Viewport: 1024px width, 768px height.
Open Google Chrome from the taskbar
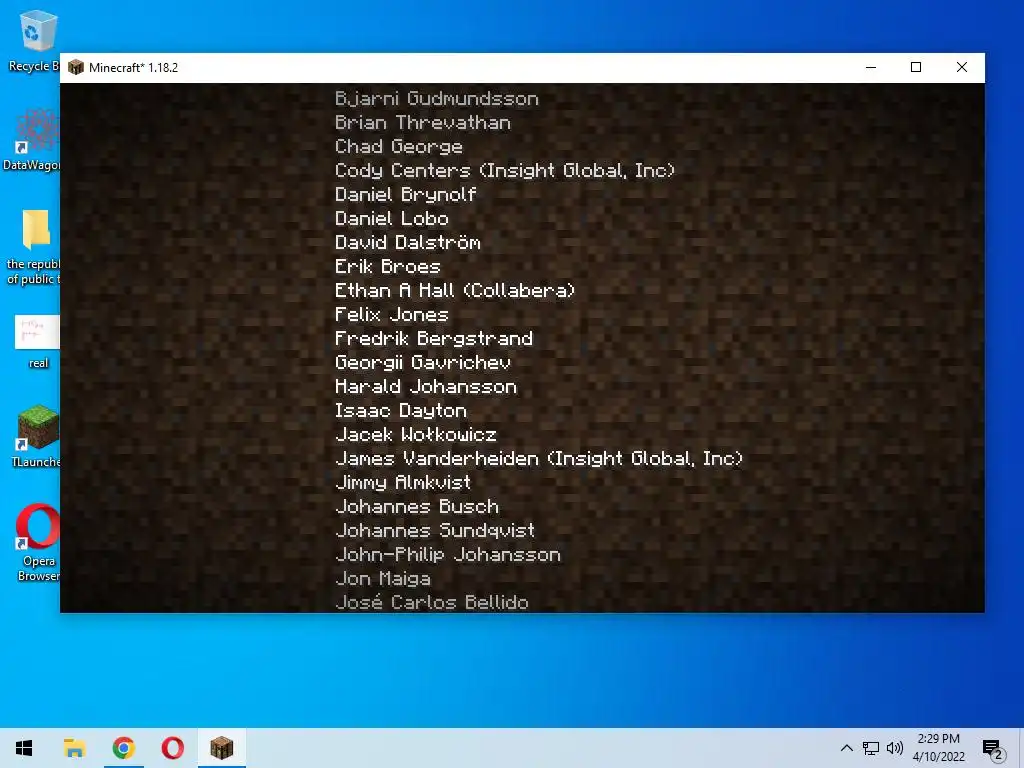(x=123, y=748)
